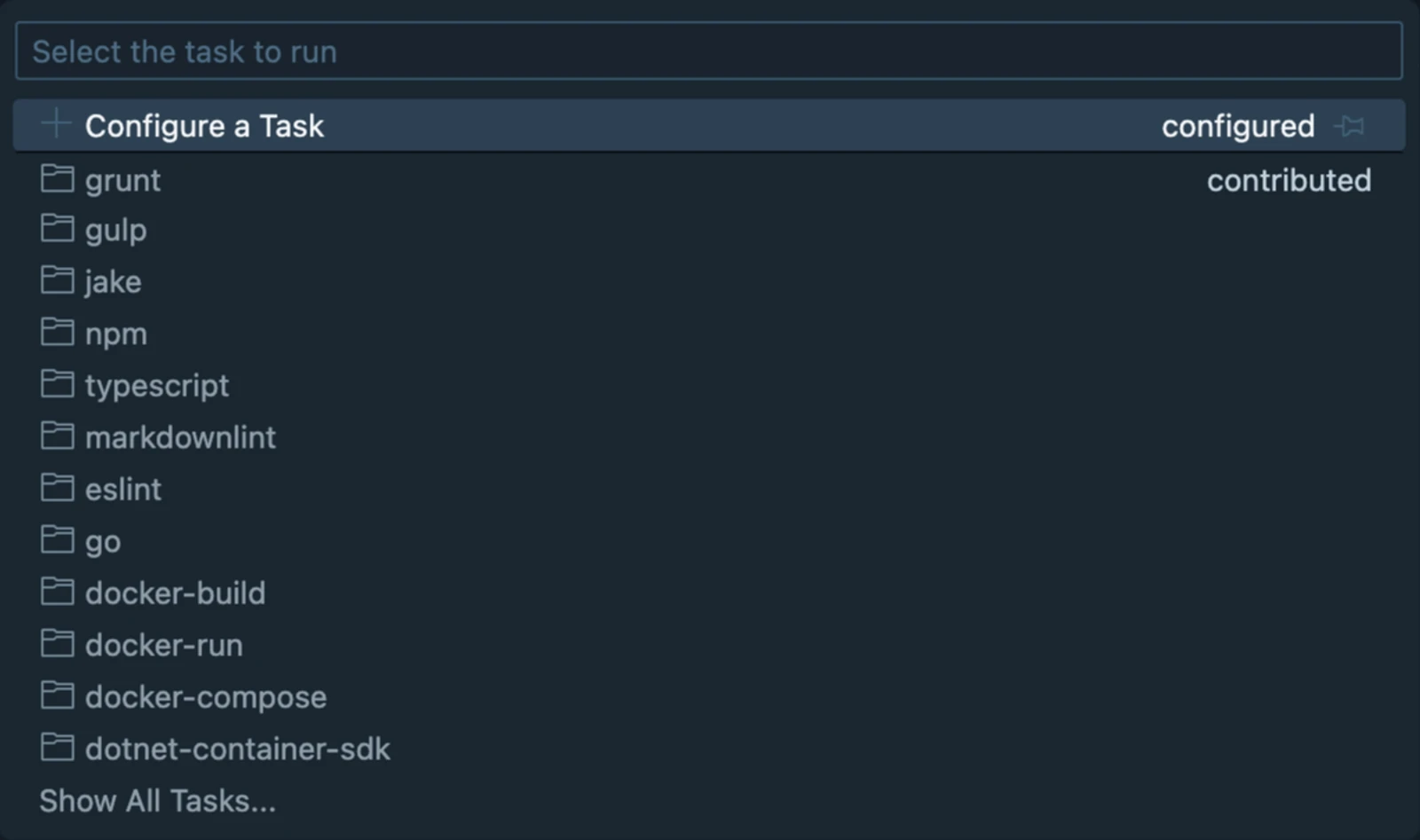Choose the dotnet-container-sdk entry
This screenshot has height=840, width=1420.
tap(238, 749)
